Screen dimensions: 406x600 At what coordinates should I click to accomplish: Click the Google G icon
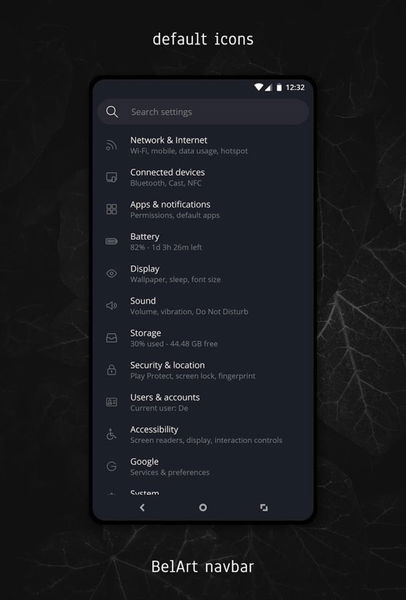[x=111, y=466]
